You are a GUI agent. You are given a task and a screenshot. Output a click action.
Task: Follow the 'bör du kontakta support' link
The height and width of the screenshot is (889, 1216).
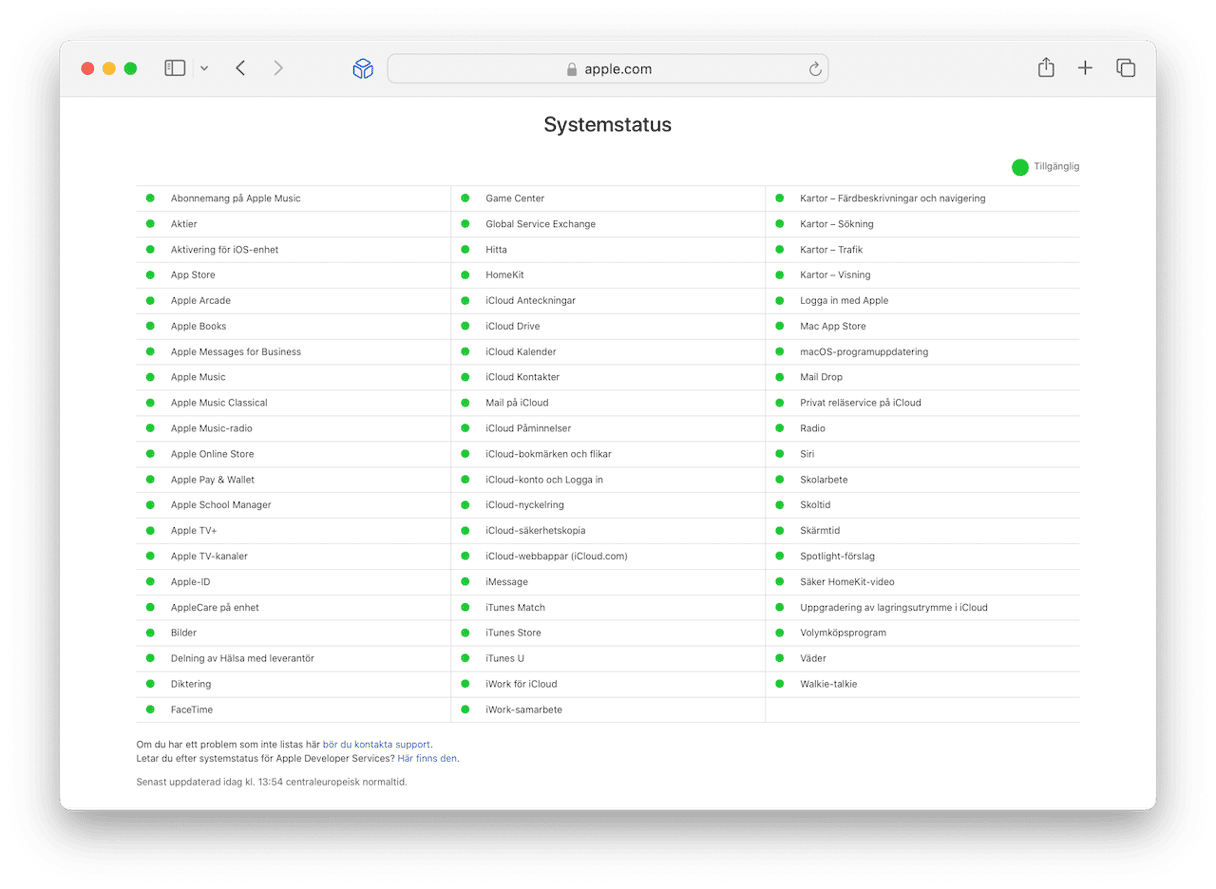tap(377, 744)
